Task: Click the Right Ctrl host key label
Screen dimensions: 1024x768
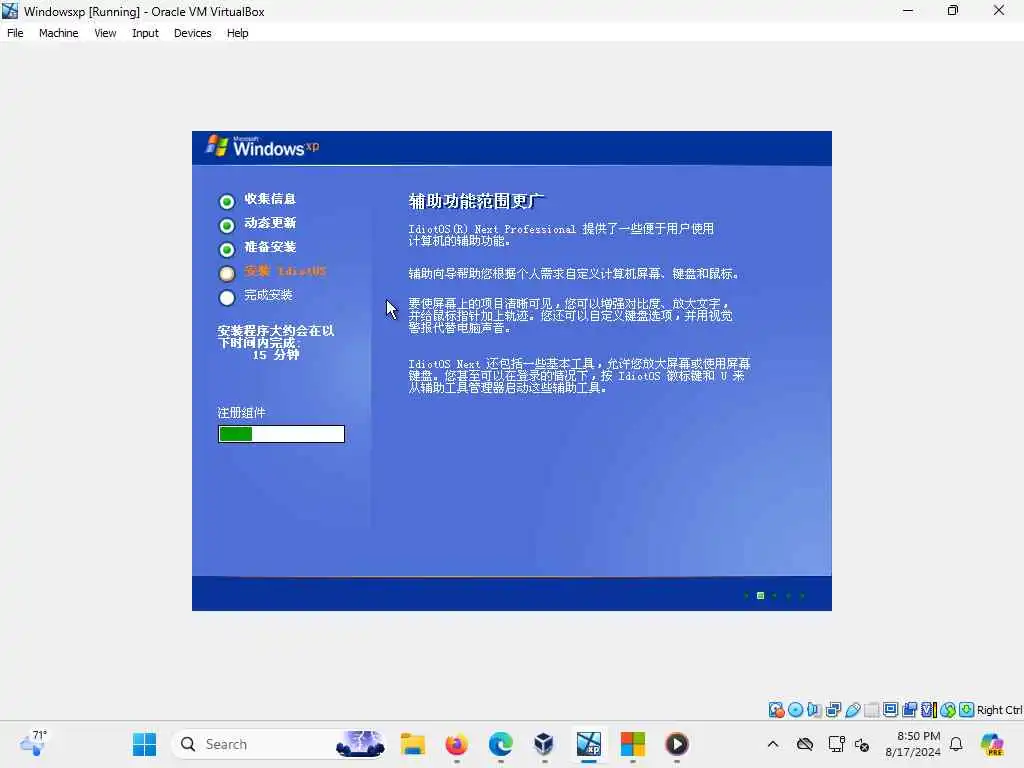Action: coord(999,710)
